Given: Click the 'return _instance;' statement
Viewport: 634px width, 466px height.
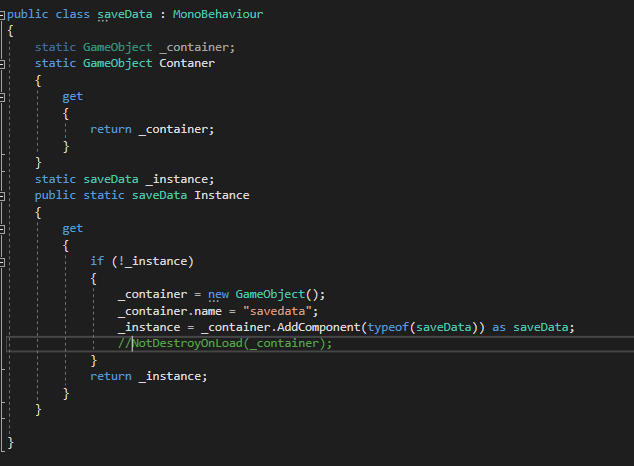Looking at the screenshot, I should [148, 376].
